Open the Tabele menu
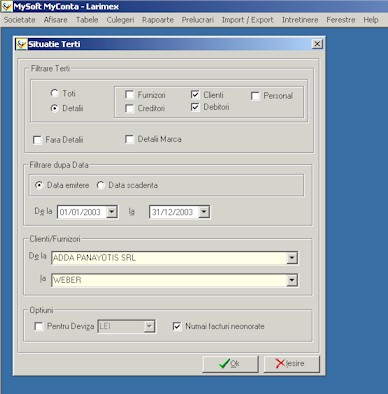 (x=87, y=20)
